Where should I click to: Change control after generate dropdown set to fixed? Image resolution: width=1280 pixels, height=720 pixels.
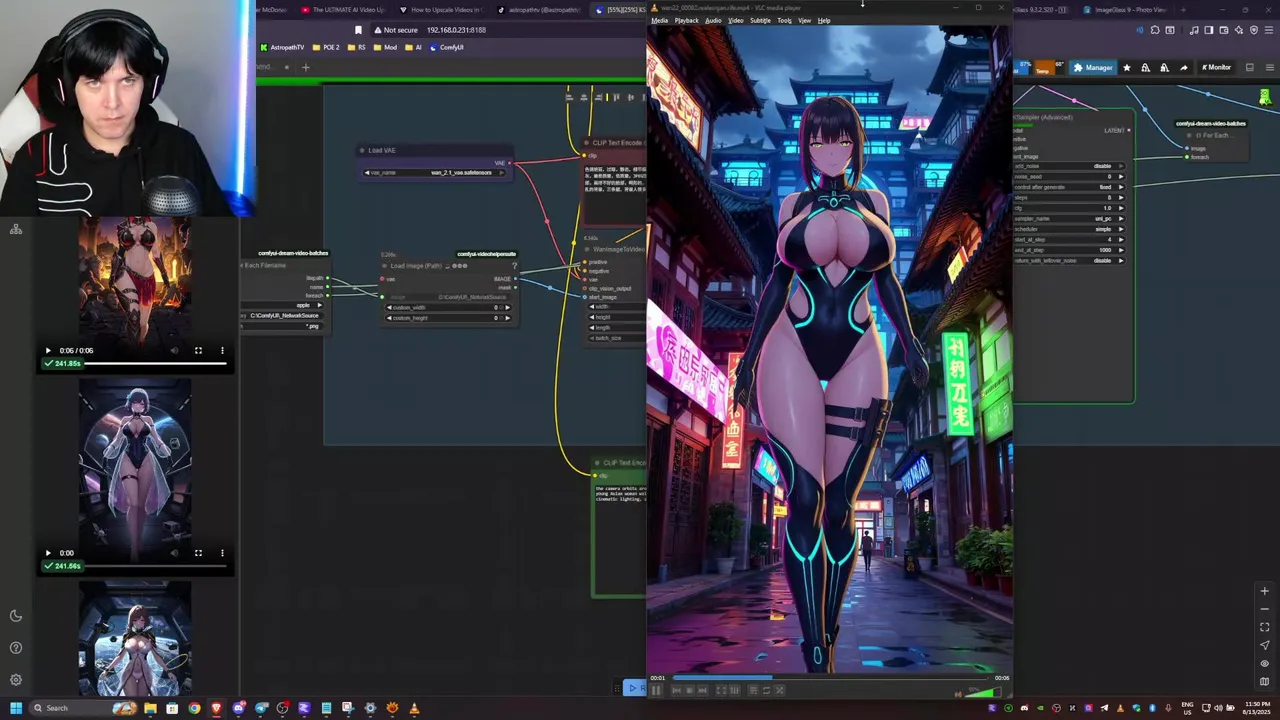tap(1069, 187)
